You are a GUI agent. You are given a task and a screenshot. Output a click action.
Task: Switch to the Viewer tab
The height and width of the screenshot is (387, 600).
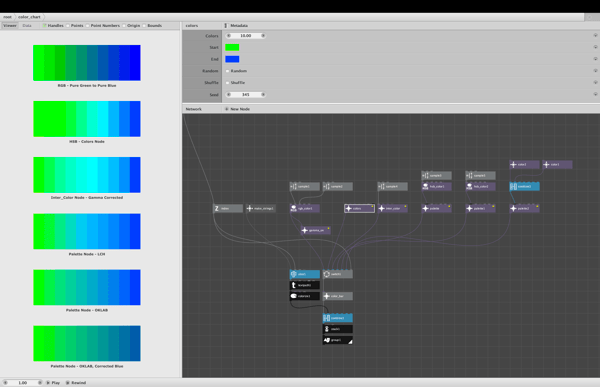[10, 26]
